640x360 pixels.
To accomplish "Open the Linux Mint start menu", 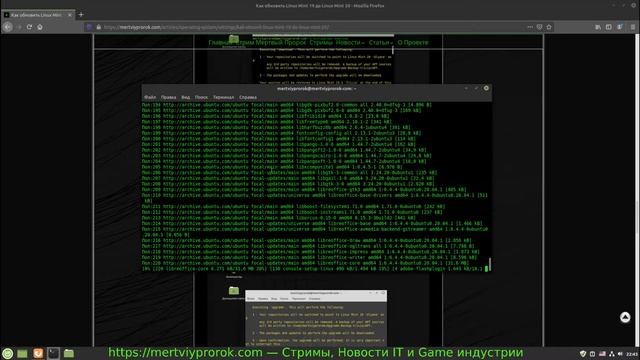I will pos(7,353).
